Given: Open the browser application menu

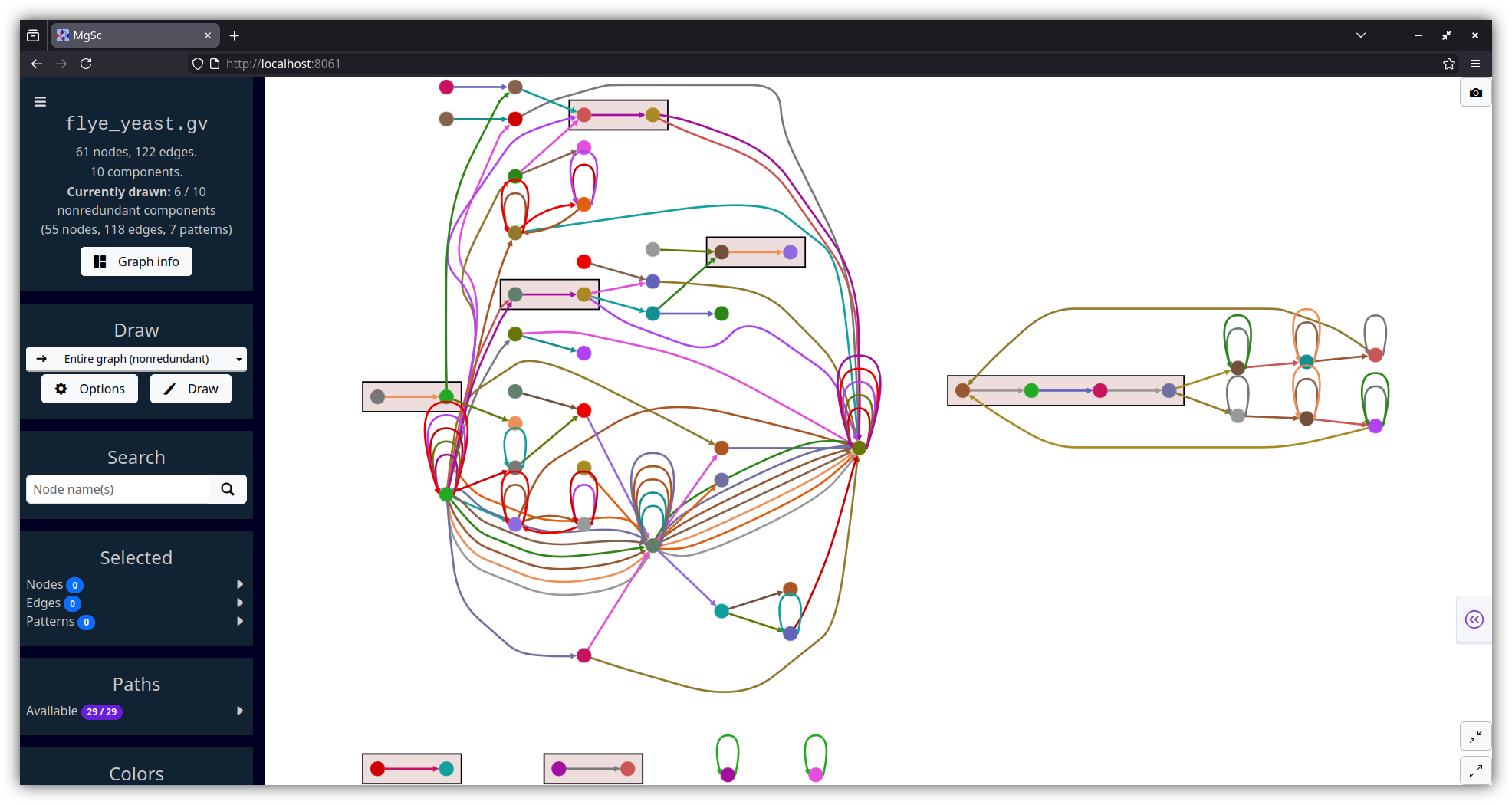Looking at the screenshot, I should [1474, 64].
